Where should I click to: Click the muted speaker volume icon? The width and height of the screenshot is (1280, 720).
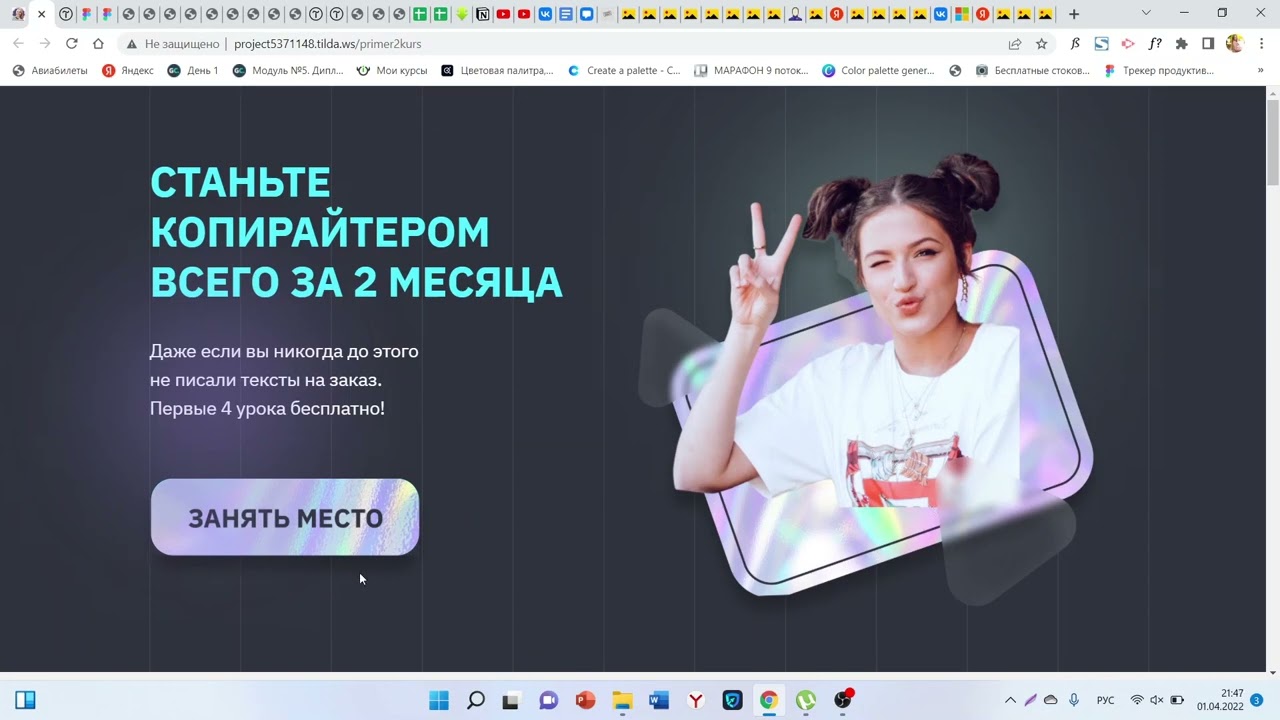pyautogui.click(x=1157, y=700)
